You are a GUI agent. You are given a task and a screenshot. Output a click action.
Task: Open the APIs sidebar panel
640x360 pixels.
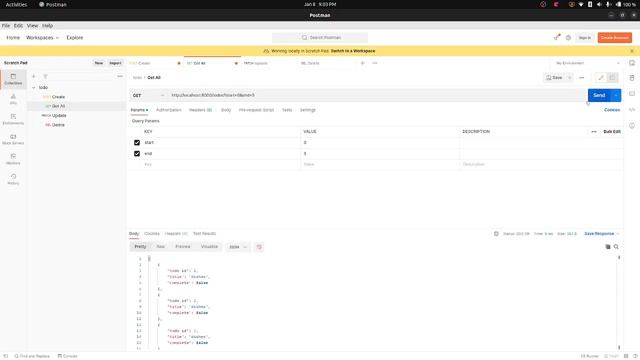pyautogui.click(x=13, y=99)
